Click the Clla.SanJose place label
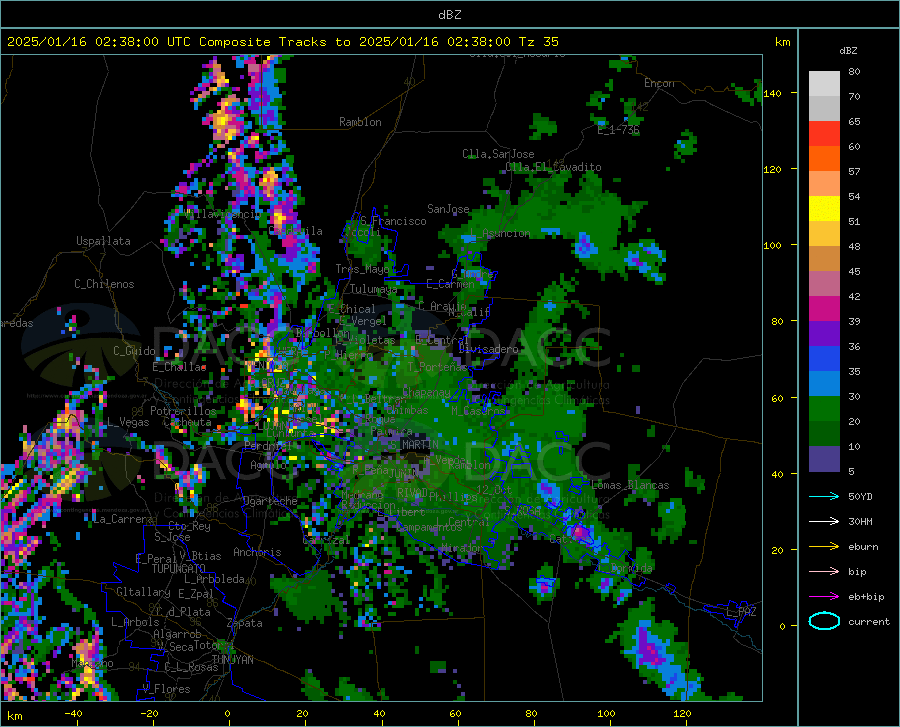This screenshot has height=727, width=900. click(x=498, y=154)
